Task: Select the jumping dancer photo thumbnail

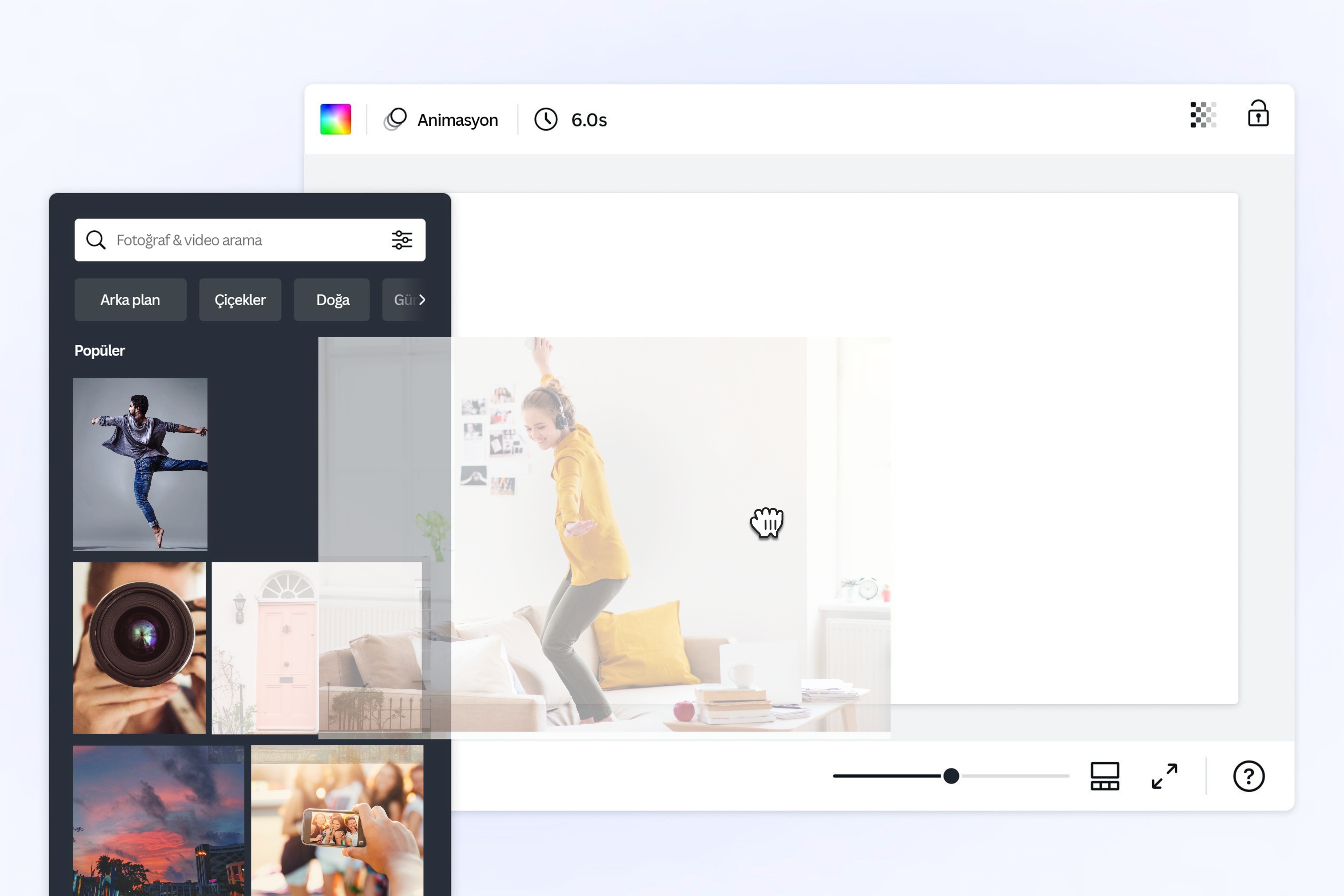Action: coord(140,464)
